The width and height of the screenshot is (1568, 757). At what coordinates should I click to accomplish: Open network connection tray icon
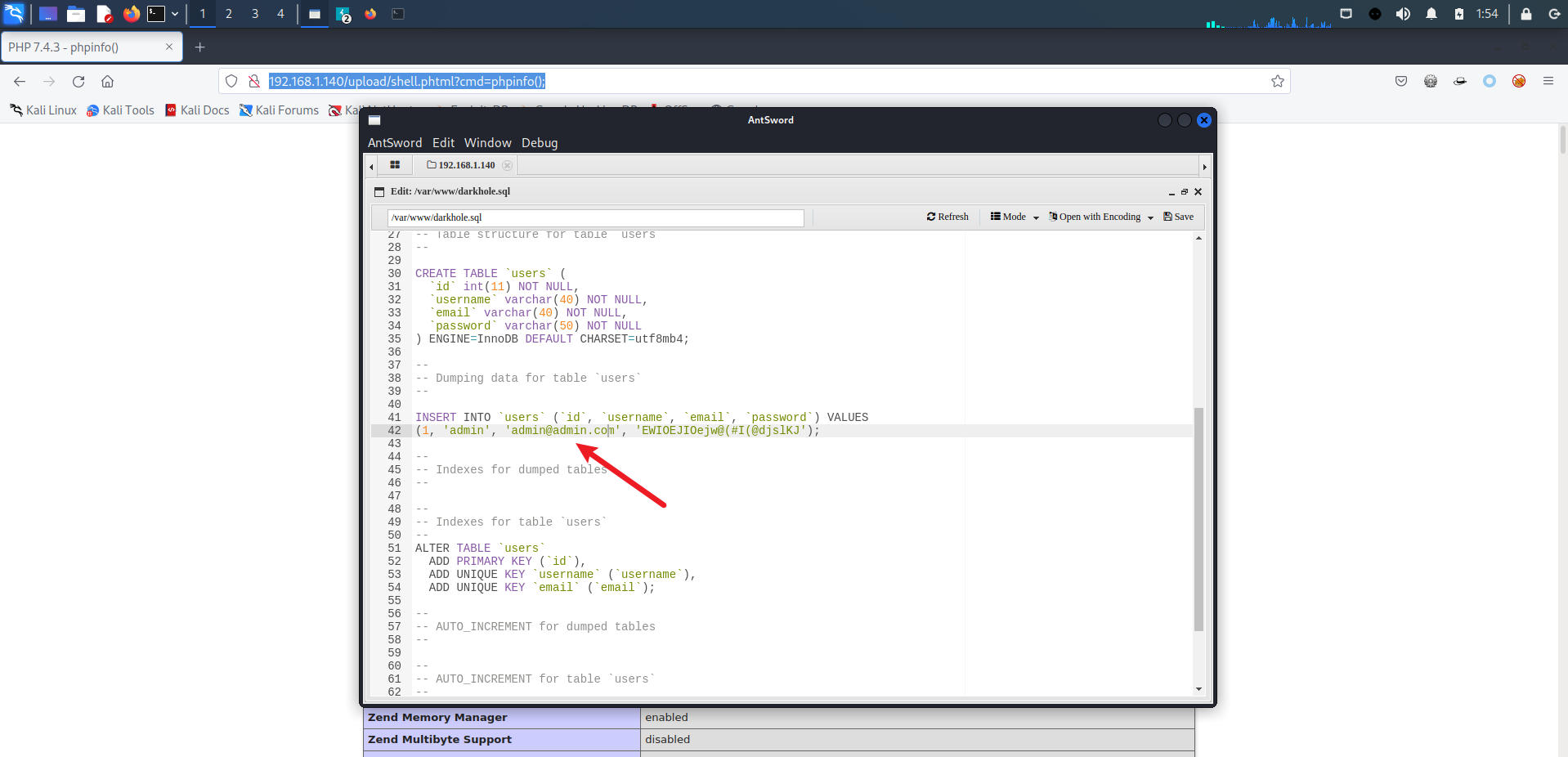pos(1346,14)
